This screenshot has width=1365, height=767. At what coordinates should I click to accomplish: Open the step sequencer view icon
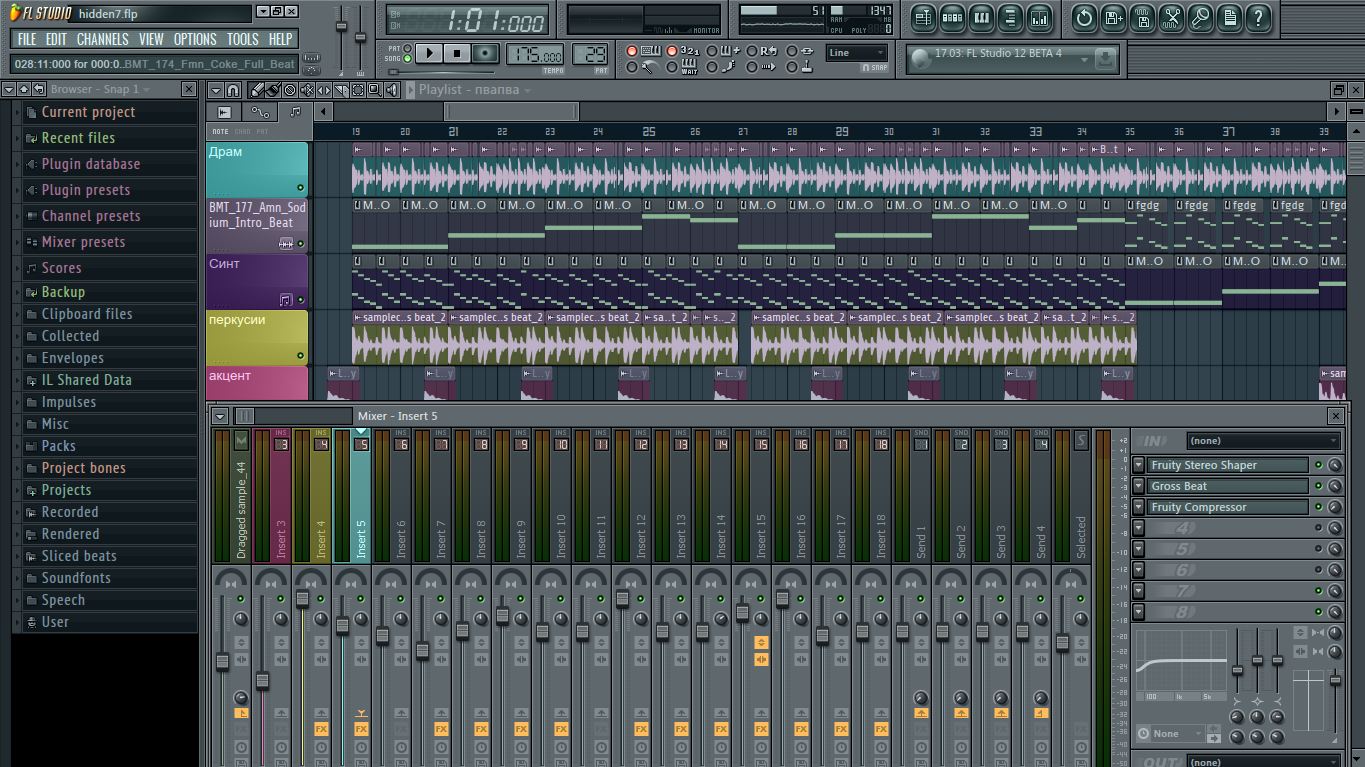(952, 18)
